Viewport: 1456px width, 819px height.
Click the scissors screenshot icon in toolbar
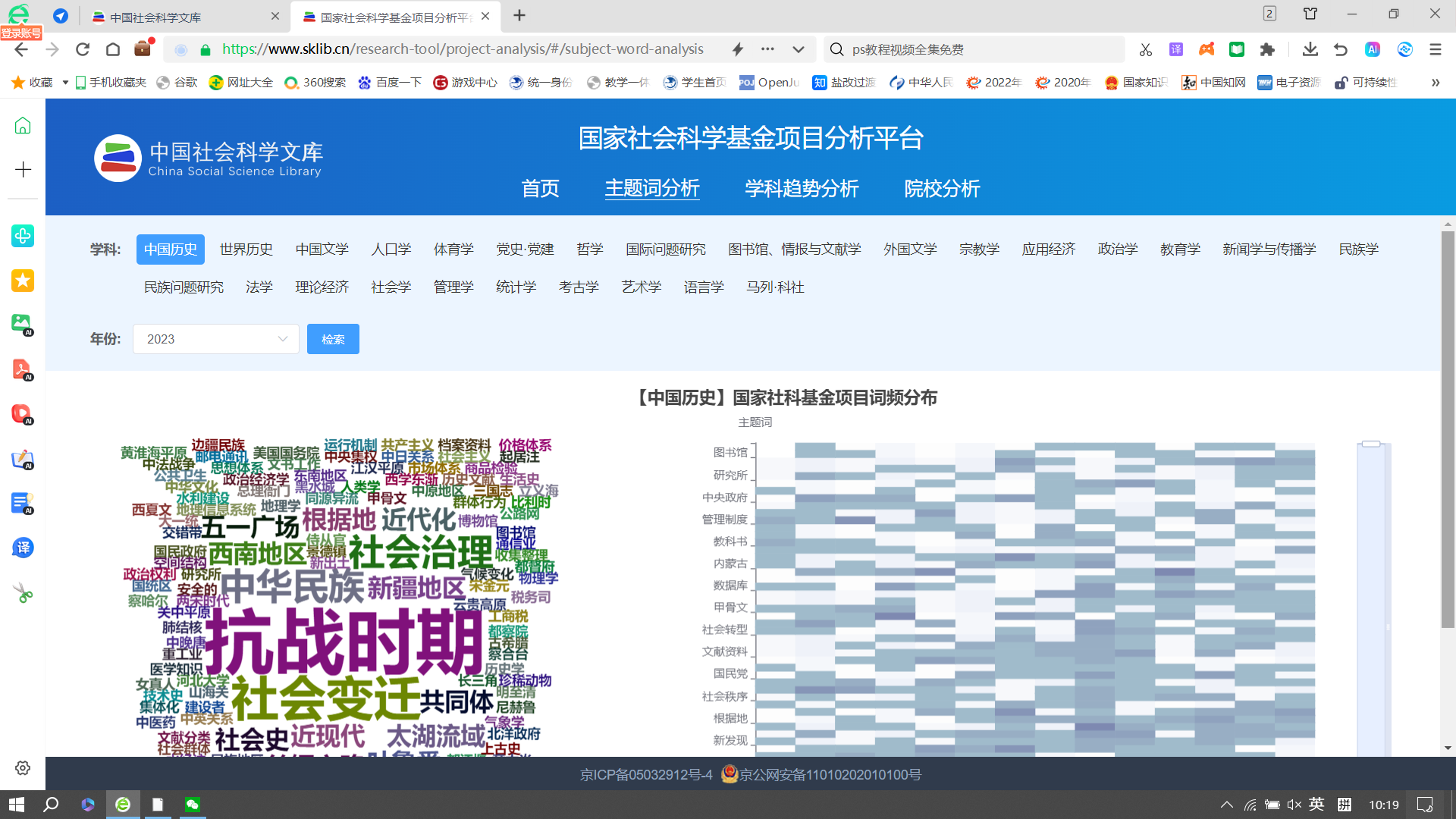(x=1145, y=50)
